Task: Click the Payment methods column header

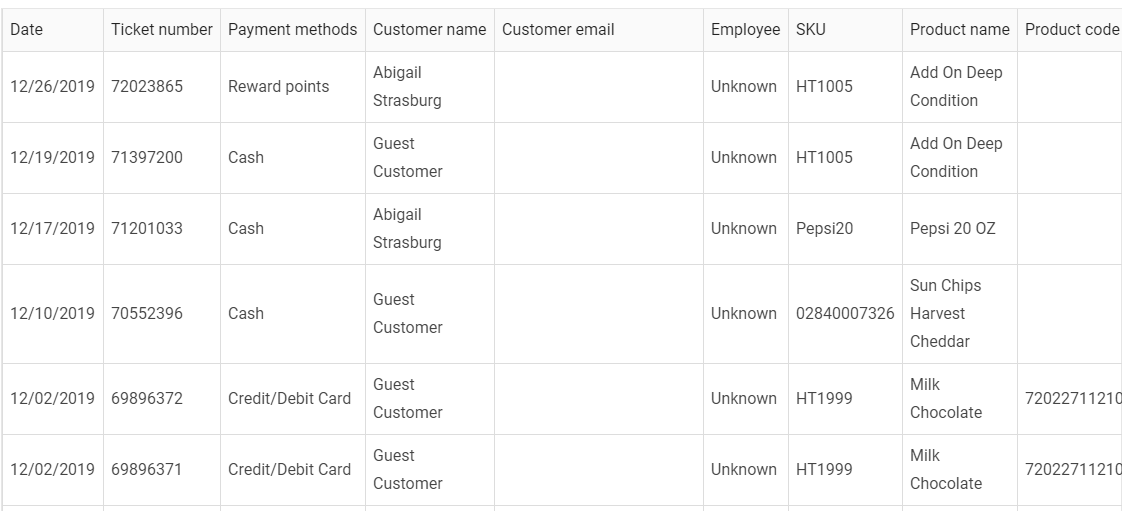Action: tap(292, 30)
